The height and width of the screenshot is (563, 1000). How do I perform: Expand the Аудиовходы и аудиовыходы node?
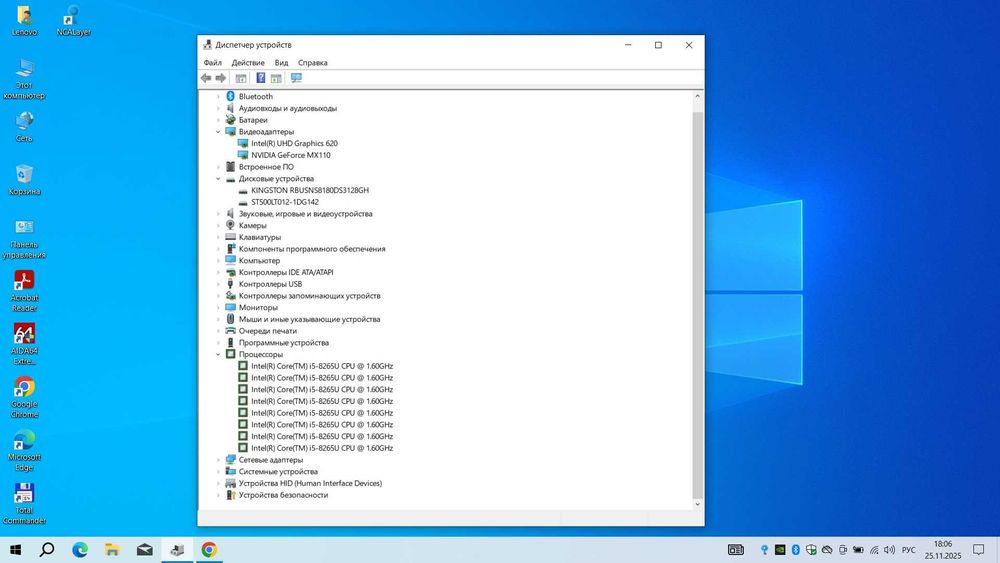[x=218, y=108]
